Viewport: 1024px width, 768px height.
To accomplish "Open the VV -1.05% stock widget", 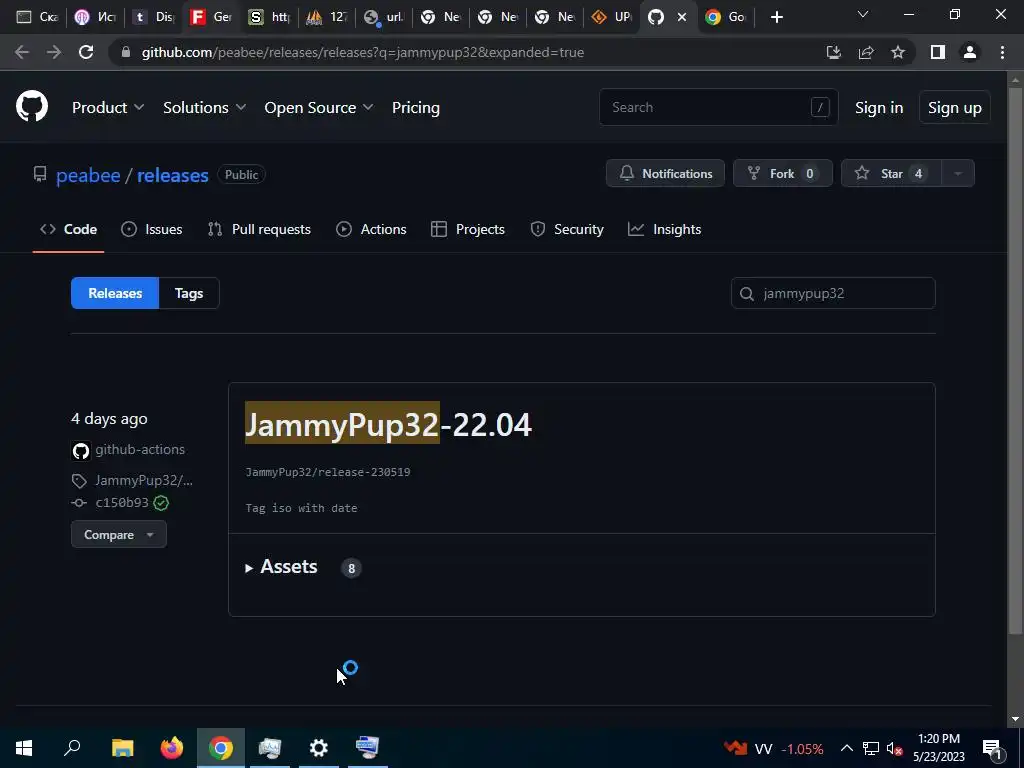I will click(x=775, y=748).
